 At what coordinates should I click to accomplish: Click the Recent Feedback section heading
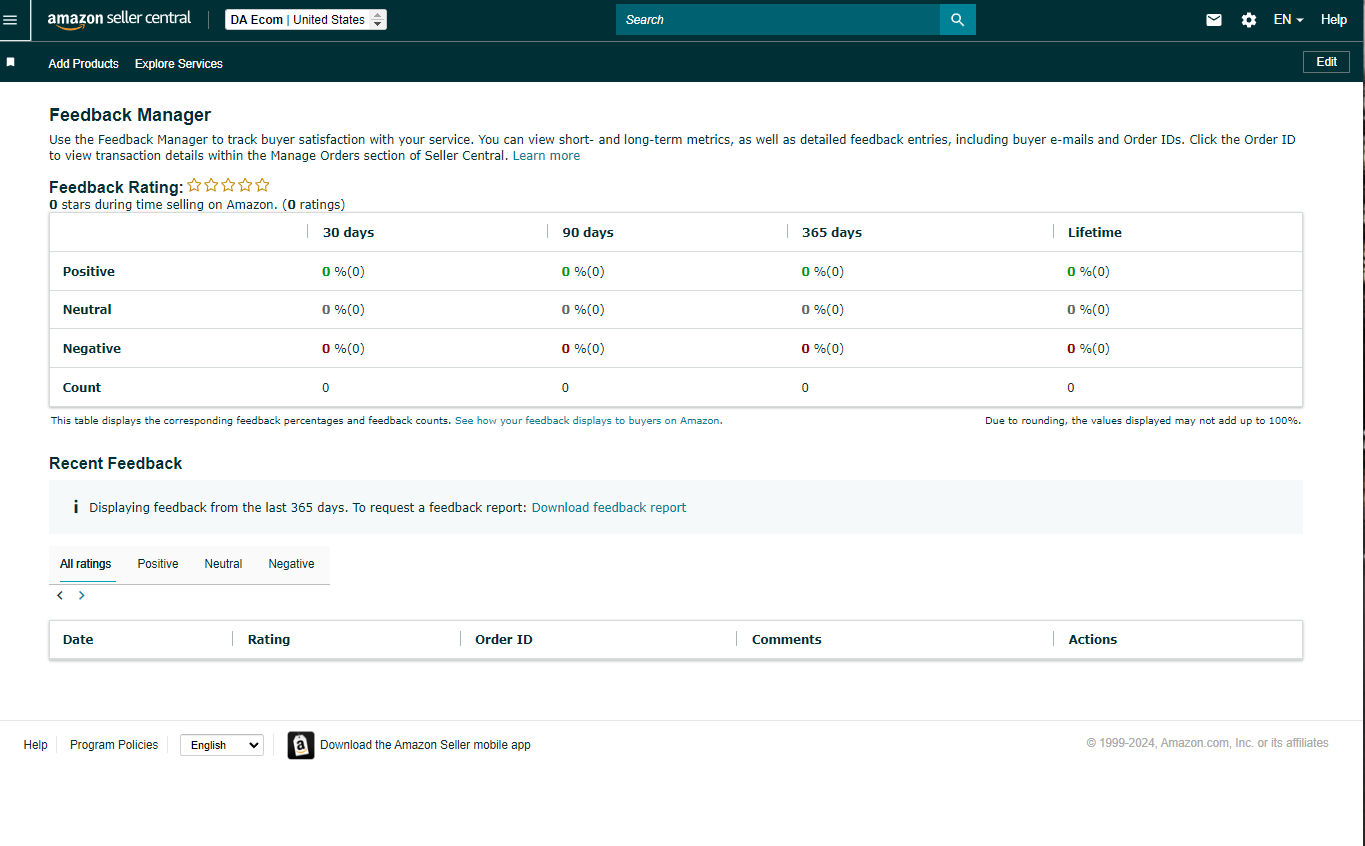click(x=116, y=463)
